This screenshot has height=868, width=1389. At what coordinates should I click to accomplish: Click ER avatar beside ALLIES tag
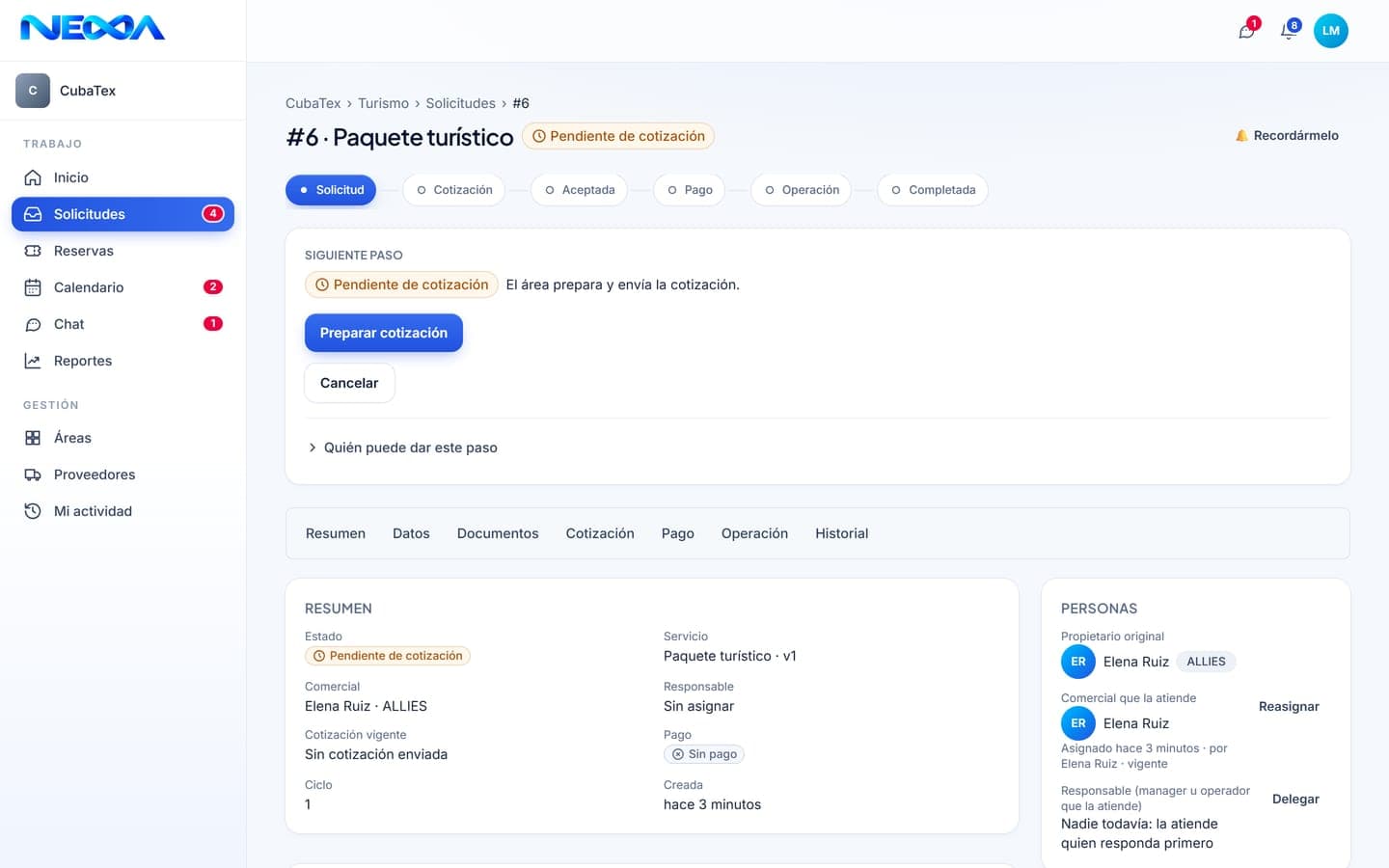(1078, 662)
